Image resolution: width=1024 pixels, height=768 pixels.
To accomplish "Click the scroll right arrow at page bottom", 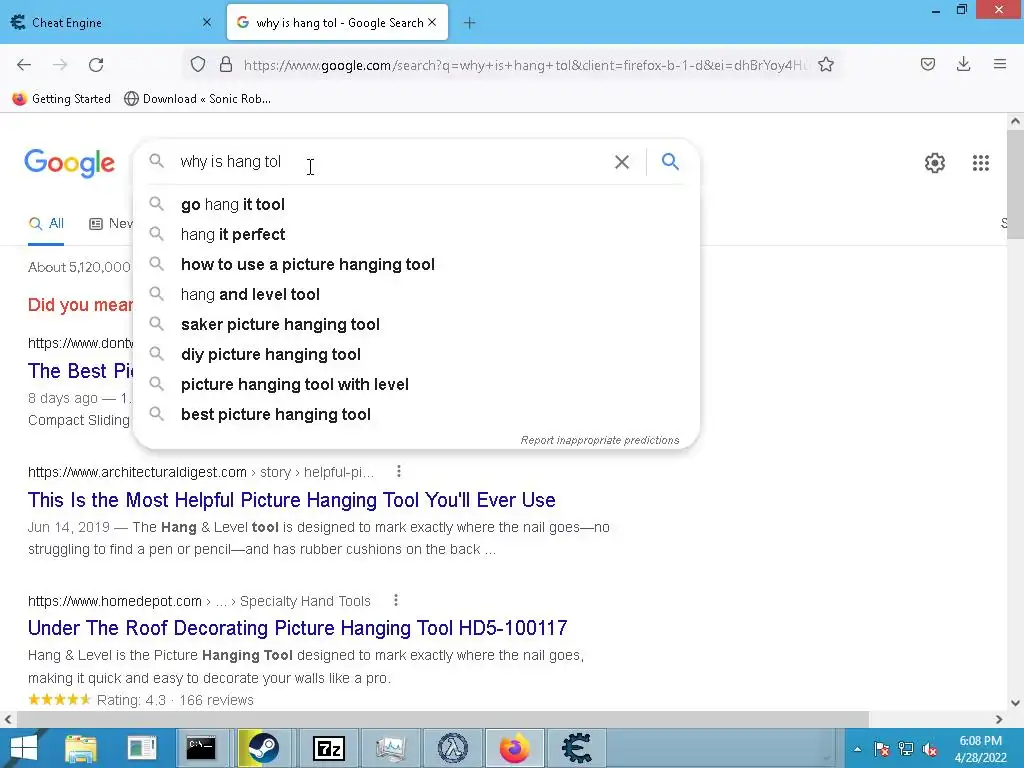I will (x=999, y=719).
